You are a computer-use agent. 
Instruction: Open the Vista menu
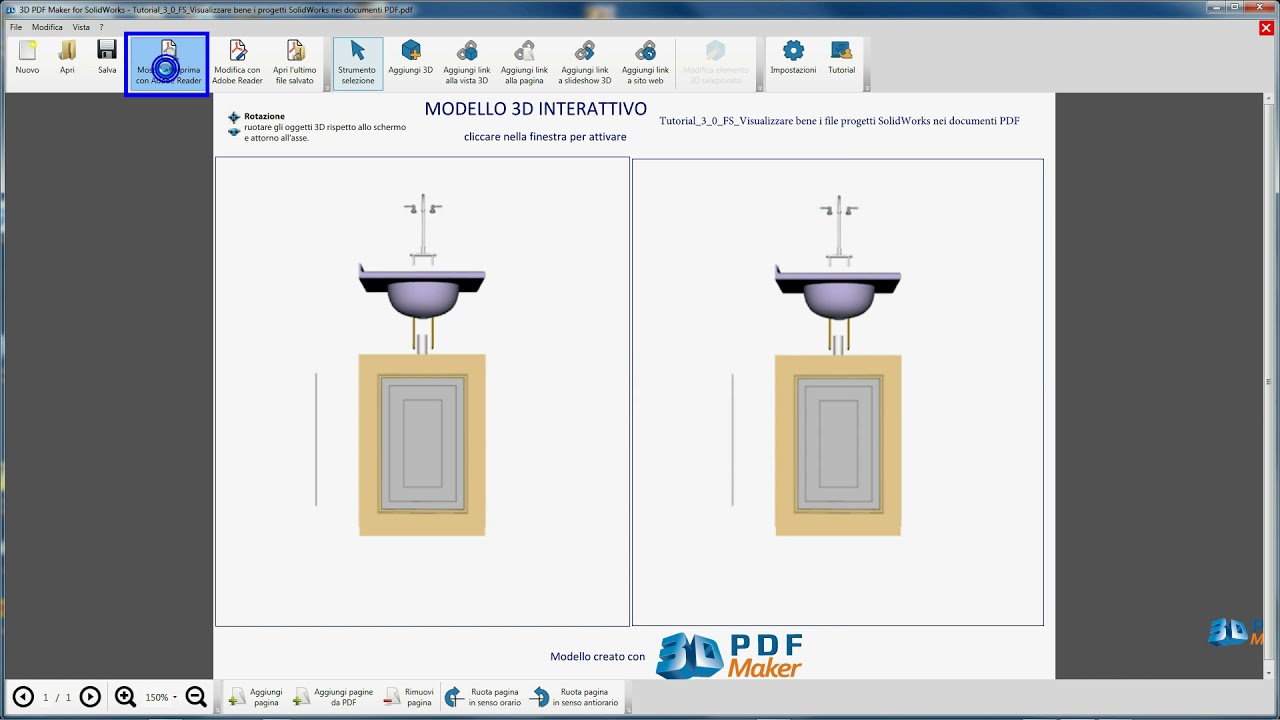pos(81,27)
